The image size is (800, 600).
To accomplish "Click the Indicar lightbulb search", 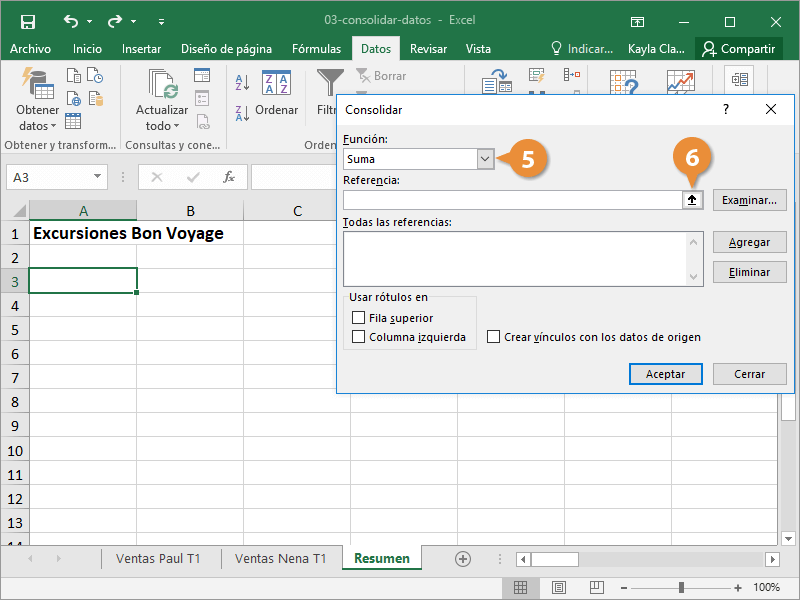I will (x=582, y=48).
